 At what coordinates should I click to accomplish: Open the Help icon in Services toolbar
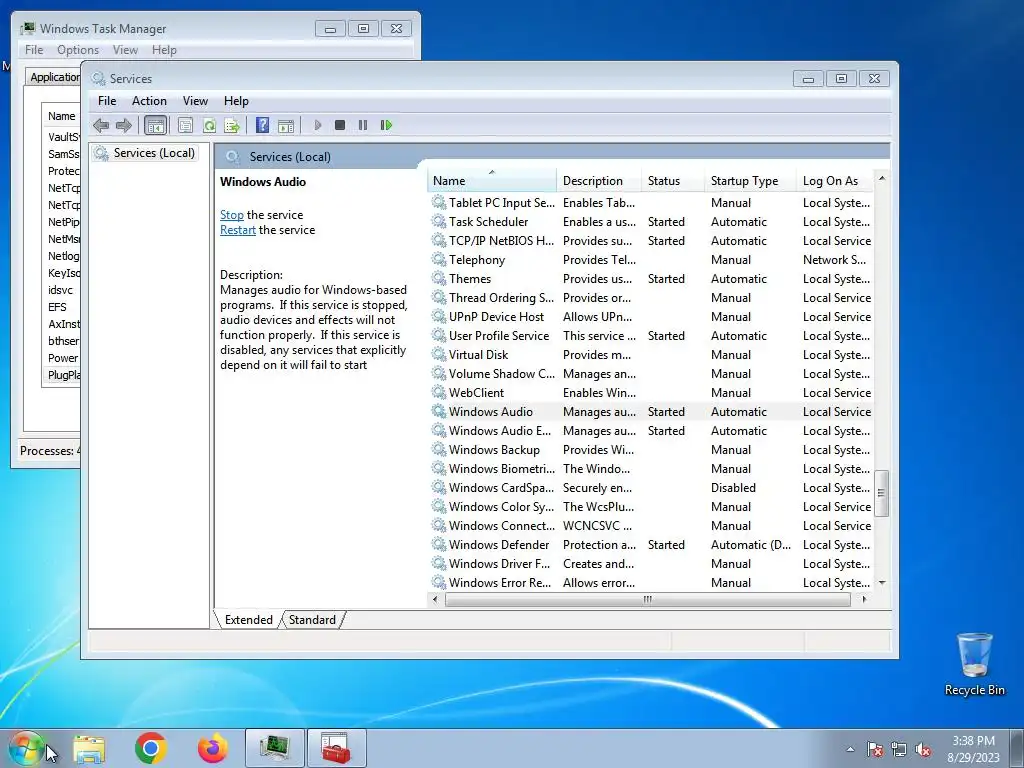pos(263,125)
